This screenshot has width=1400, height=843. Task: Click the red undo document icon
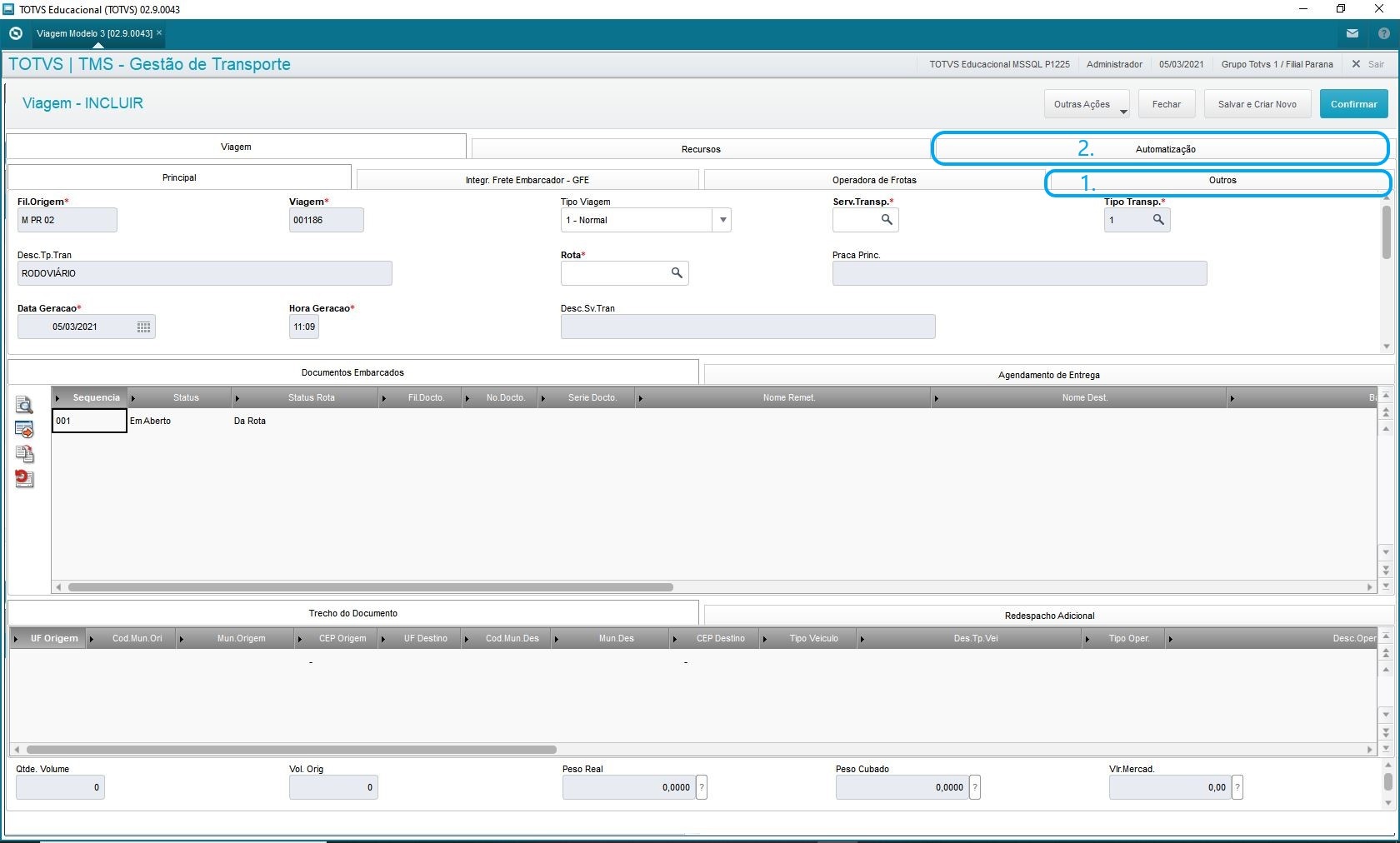(24, 478)
